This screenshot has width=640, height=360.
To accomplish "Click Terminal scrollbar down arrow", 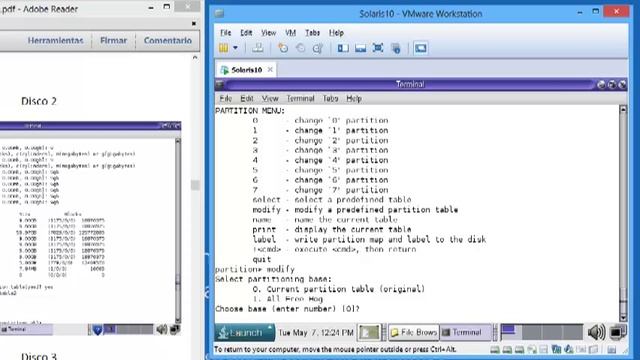I will (x=623, y=318).
